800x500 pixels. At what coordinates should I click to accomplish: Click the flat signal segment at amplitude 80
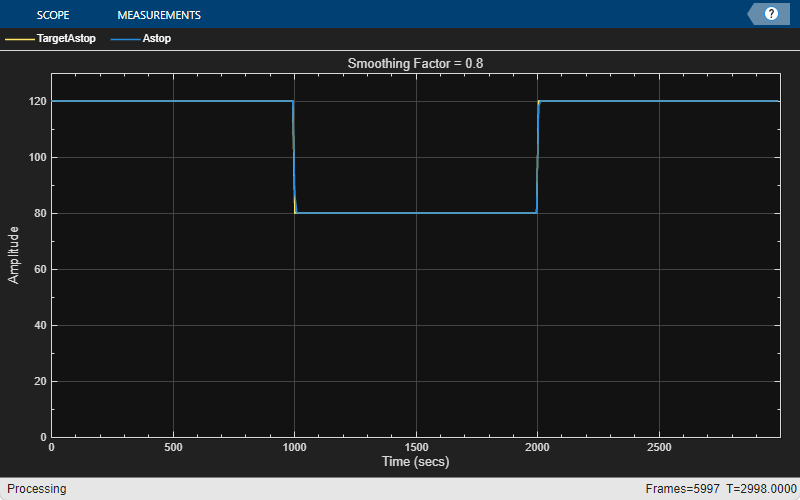click(416, 213)
